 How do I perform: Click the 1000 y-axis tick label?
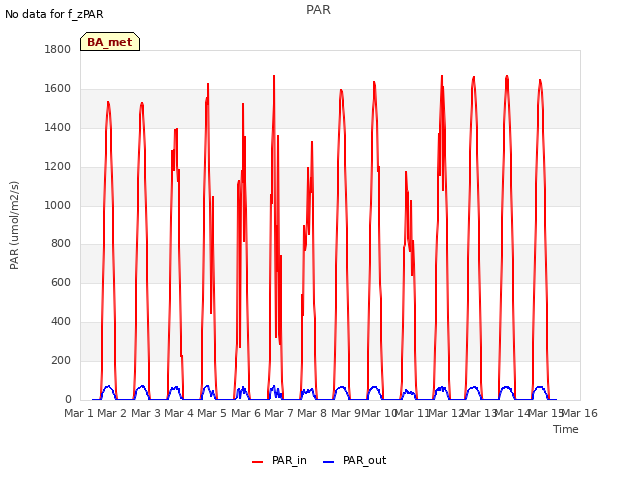tap(58, 205)
